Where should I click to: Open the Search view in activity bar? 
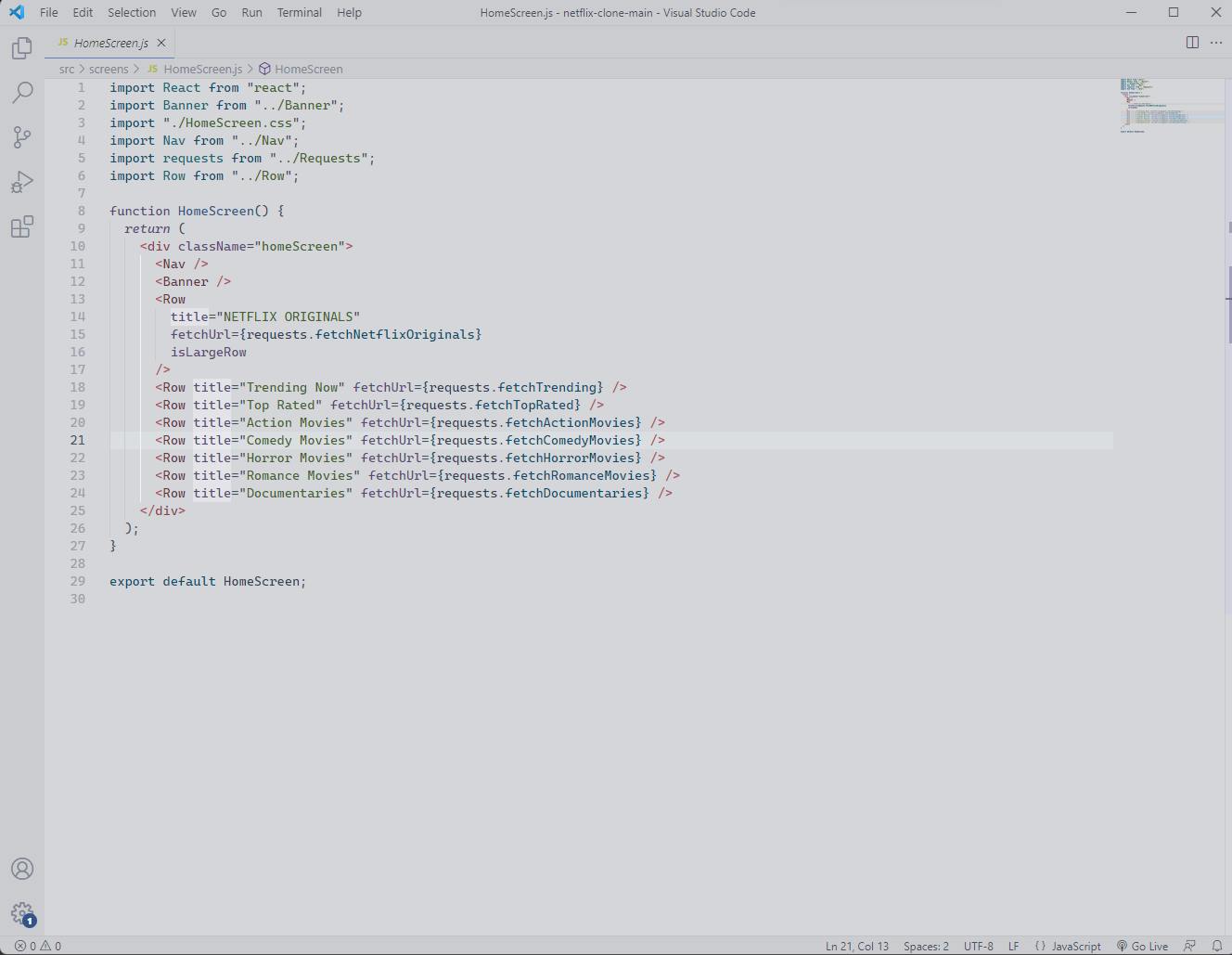coord(22,92)
